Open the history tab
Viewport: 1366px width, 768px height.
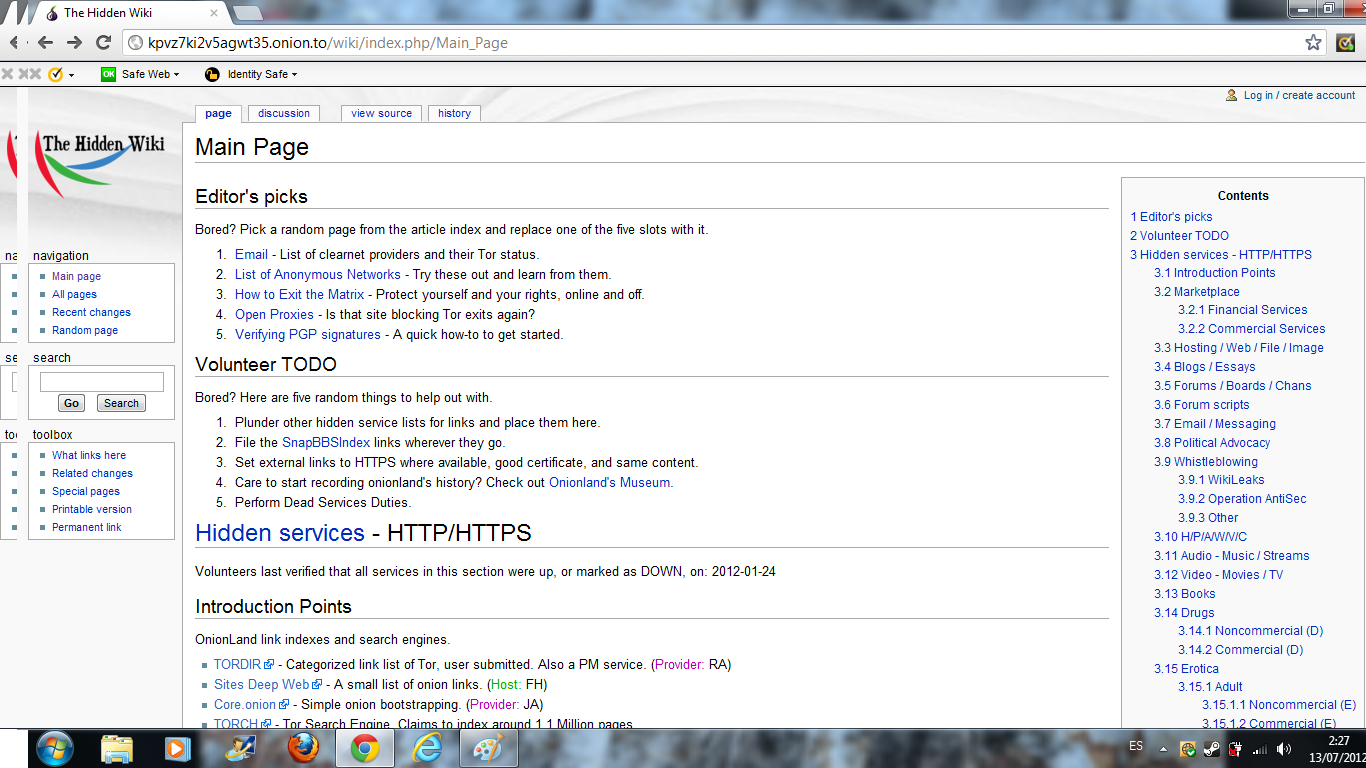coord(454,113)
